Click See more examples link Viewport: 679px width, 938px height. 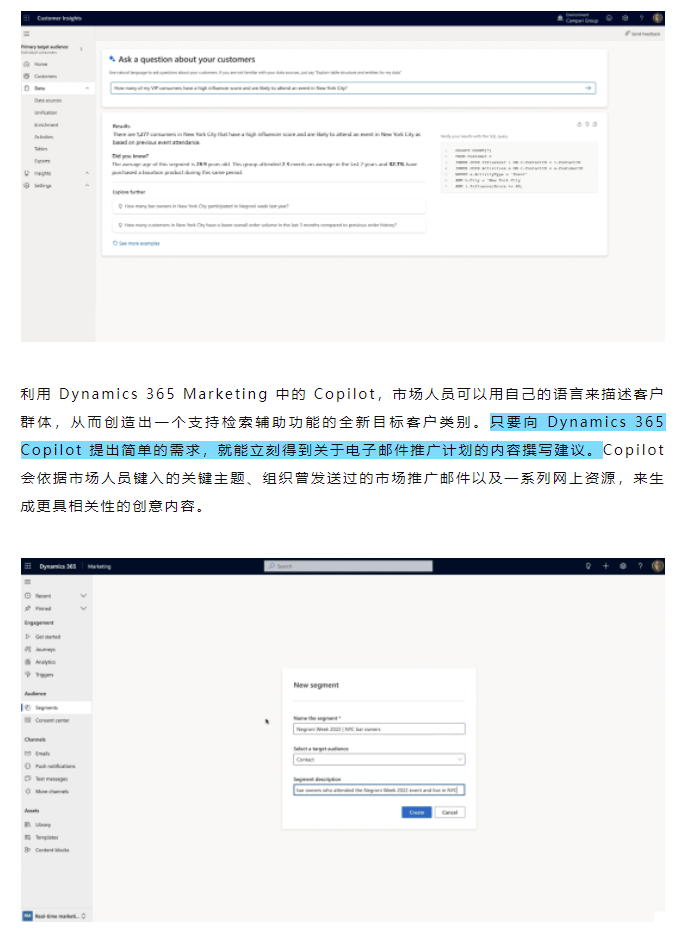click(x=136, y=243)
